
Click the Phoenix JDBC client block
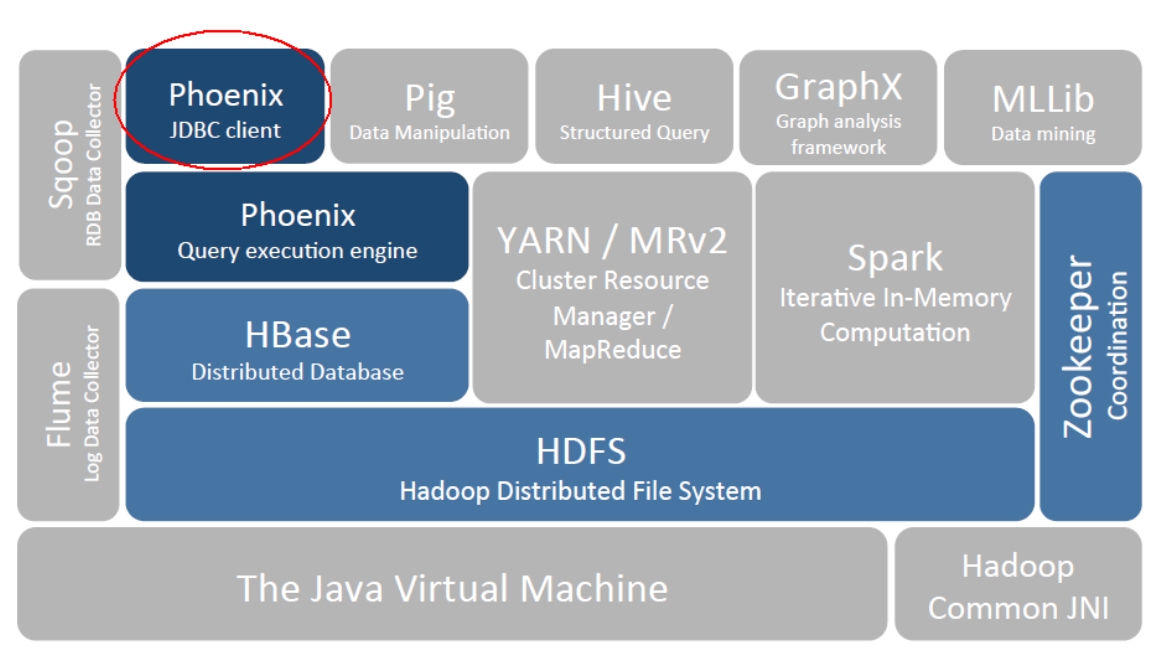[x=225, y=108]
